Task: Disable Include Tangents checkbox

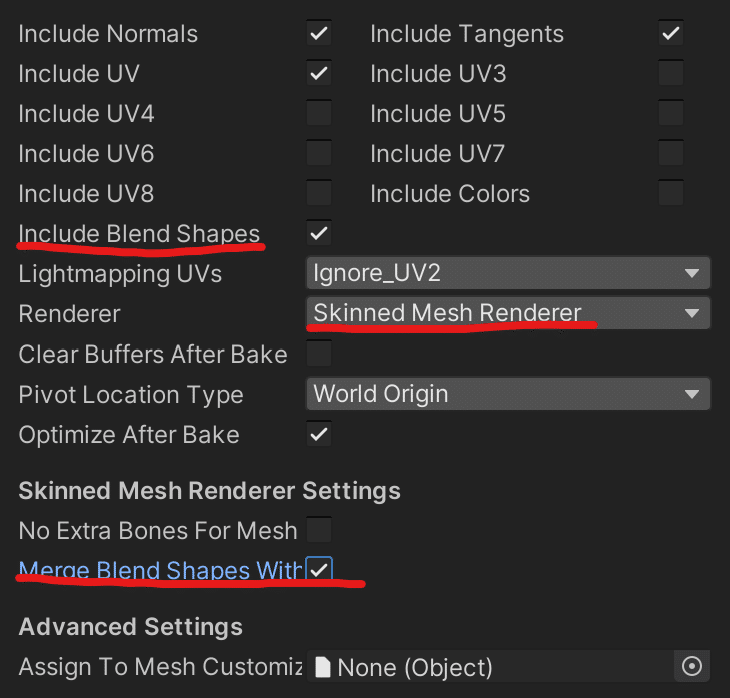Action: pyautogui.click(x=670, y=34)
